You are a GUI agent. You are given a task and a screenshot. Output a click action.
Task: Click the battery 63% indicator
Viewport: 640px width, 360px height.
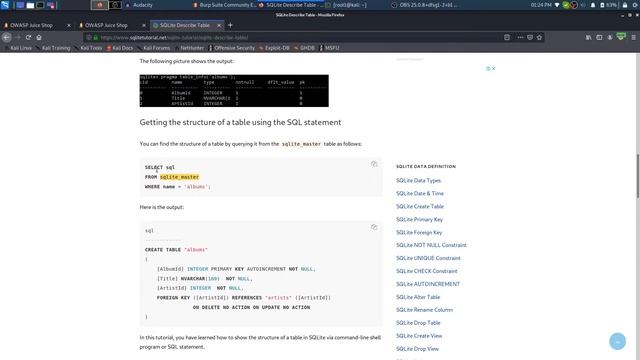609,5
